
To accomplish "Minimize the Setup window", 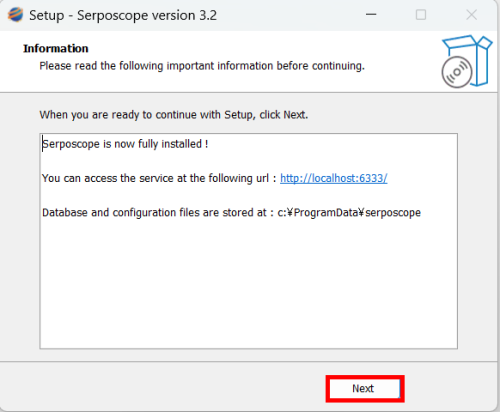I will (x=371, y=15).
